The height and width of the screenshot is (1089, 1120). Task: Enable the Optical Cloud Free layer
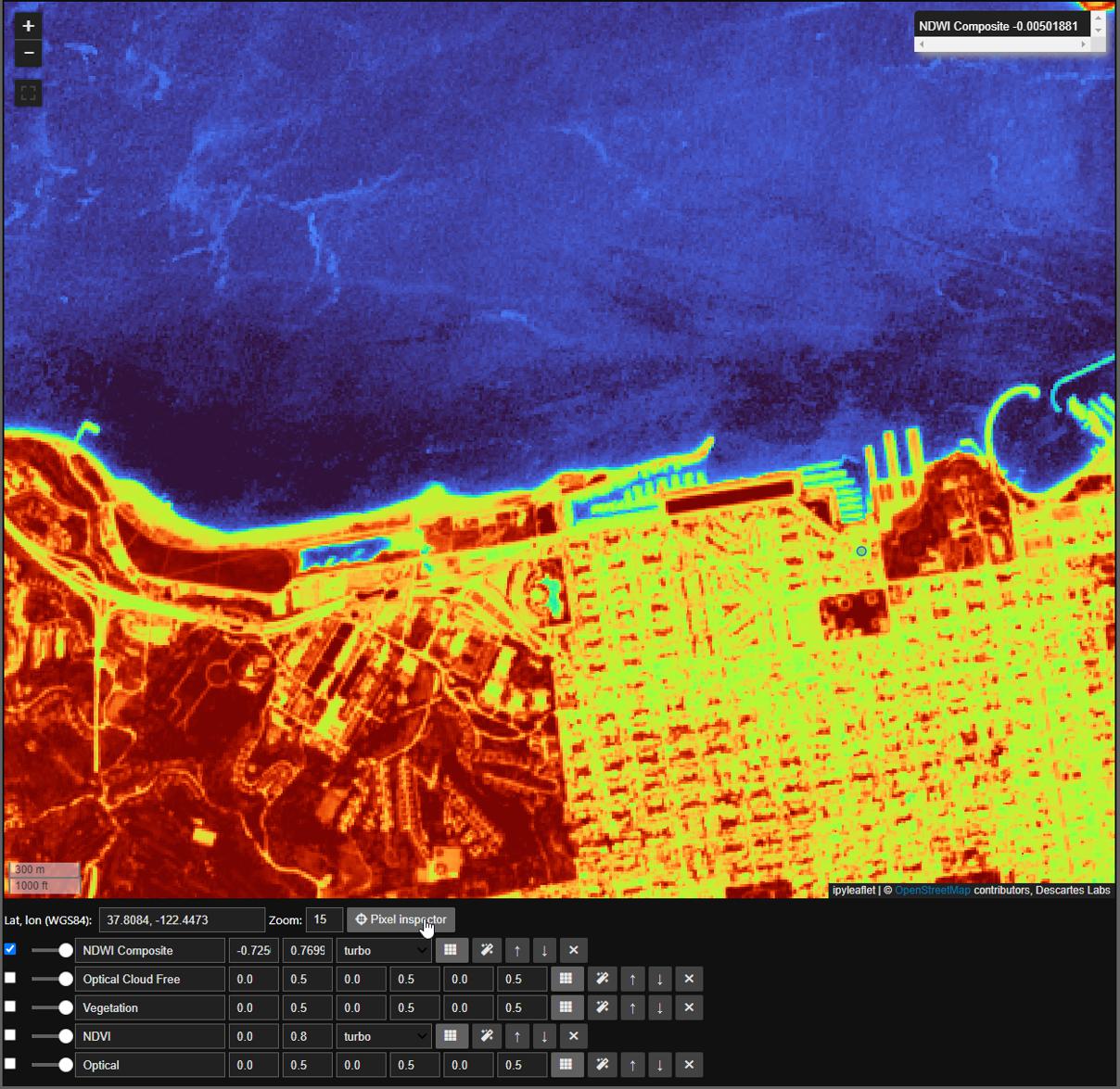pos(10,978)
